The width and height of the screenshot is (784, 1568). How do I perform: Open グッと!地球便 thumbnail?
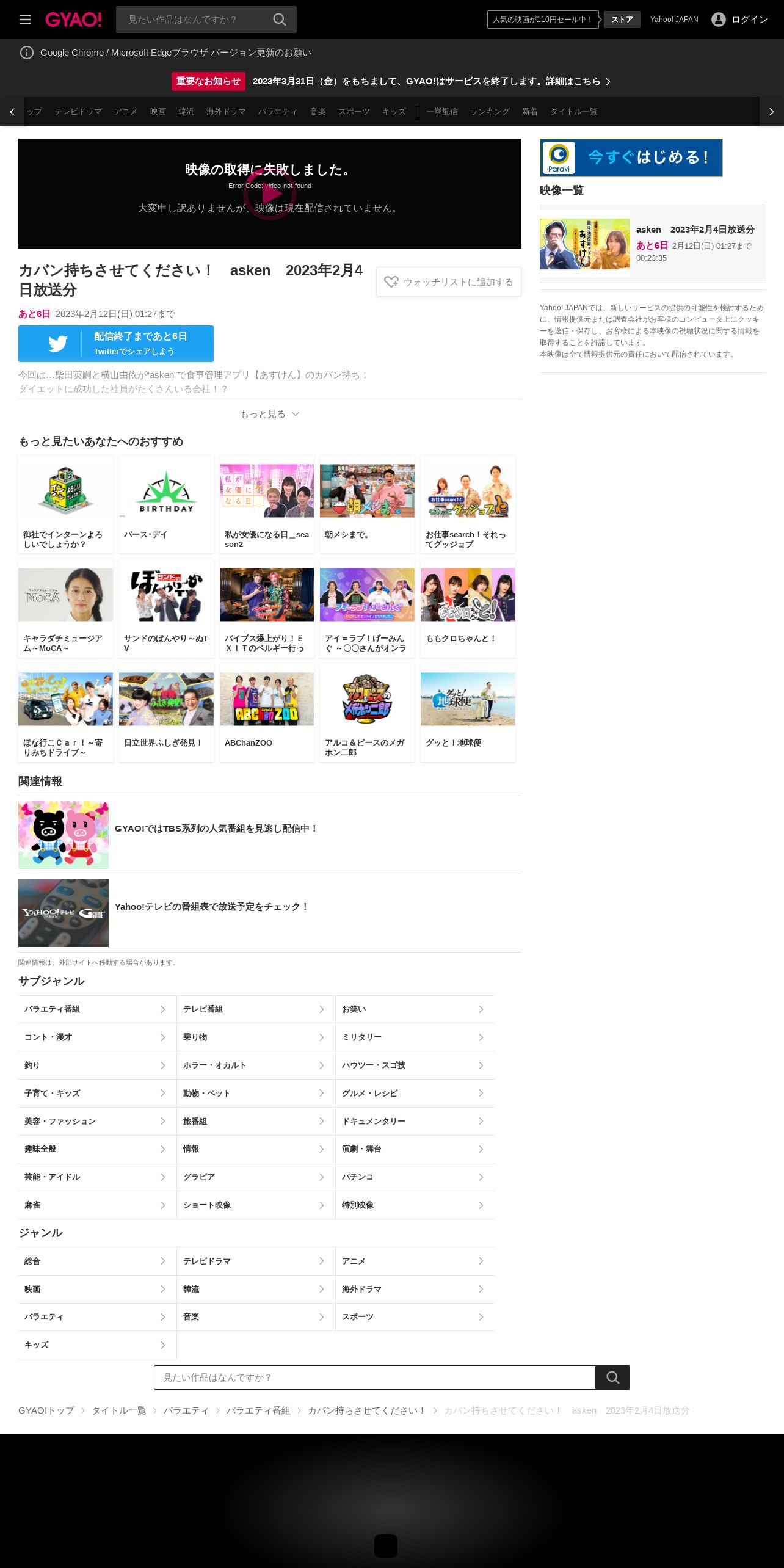point(468,699)
